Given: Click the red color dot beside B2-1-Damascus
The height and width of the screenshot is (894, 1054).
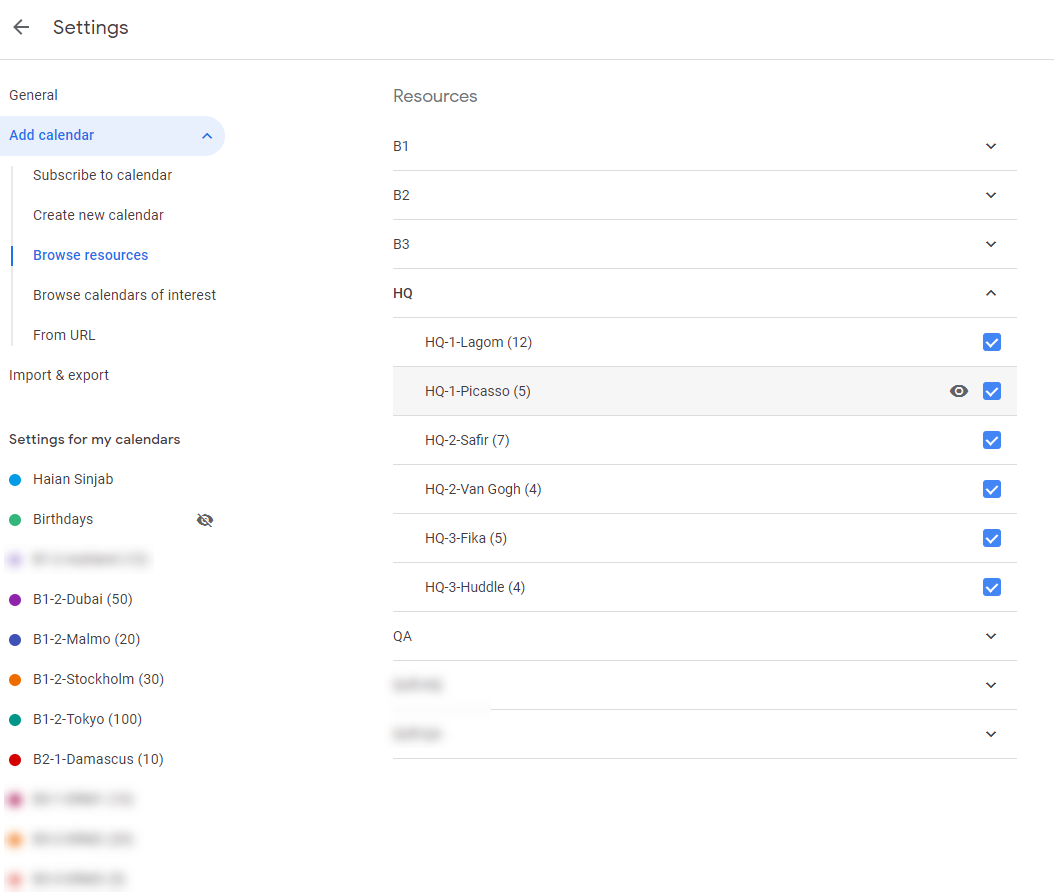Looking at the screenshot, I should click(x=17, y=759).
